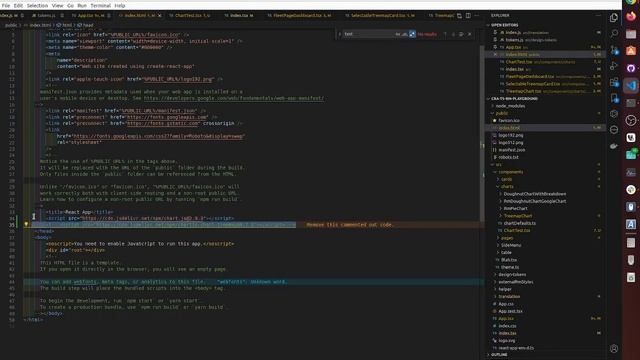The image size is (640, 360).
Task: Collapse the components folder
Action: click(510, 172)
